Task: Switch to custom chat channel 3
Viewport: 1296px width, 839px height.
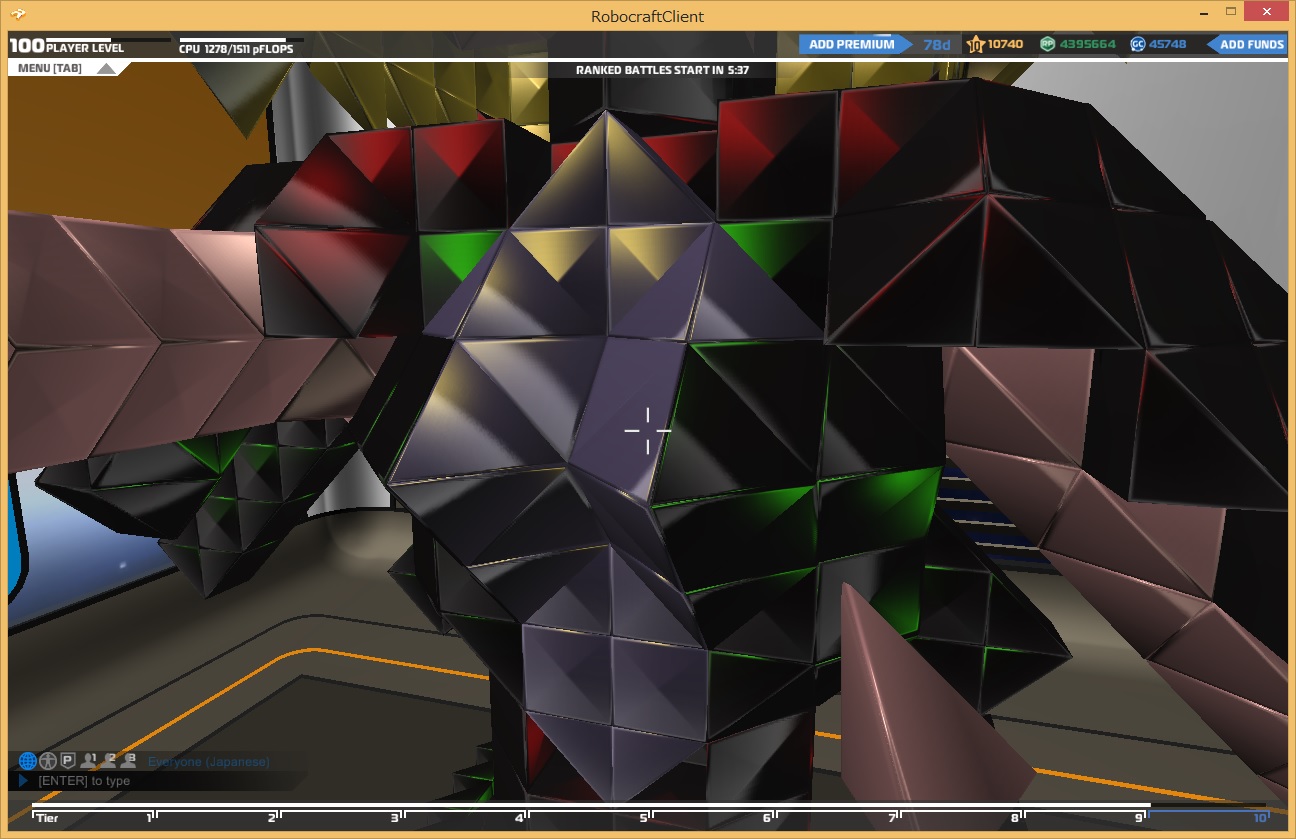Action: pos(128,761)
